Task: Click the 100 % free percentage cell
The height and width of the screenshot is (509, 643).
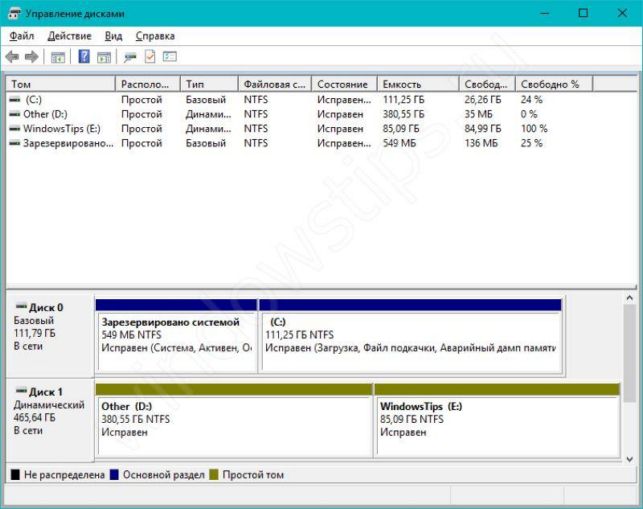Action: click(534, 129)
